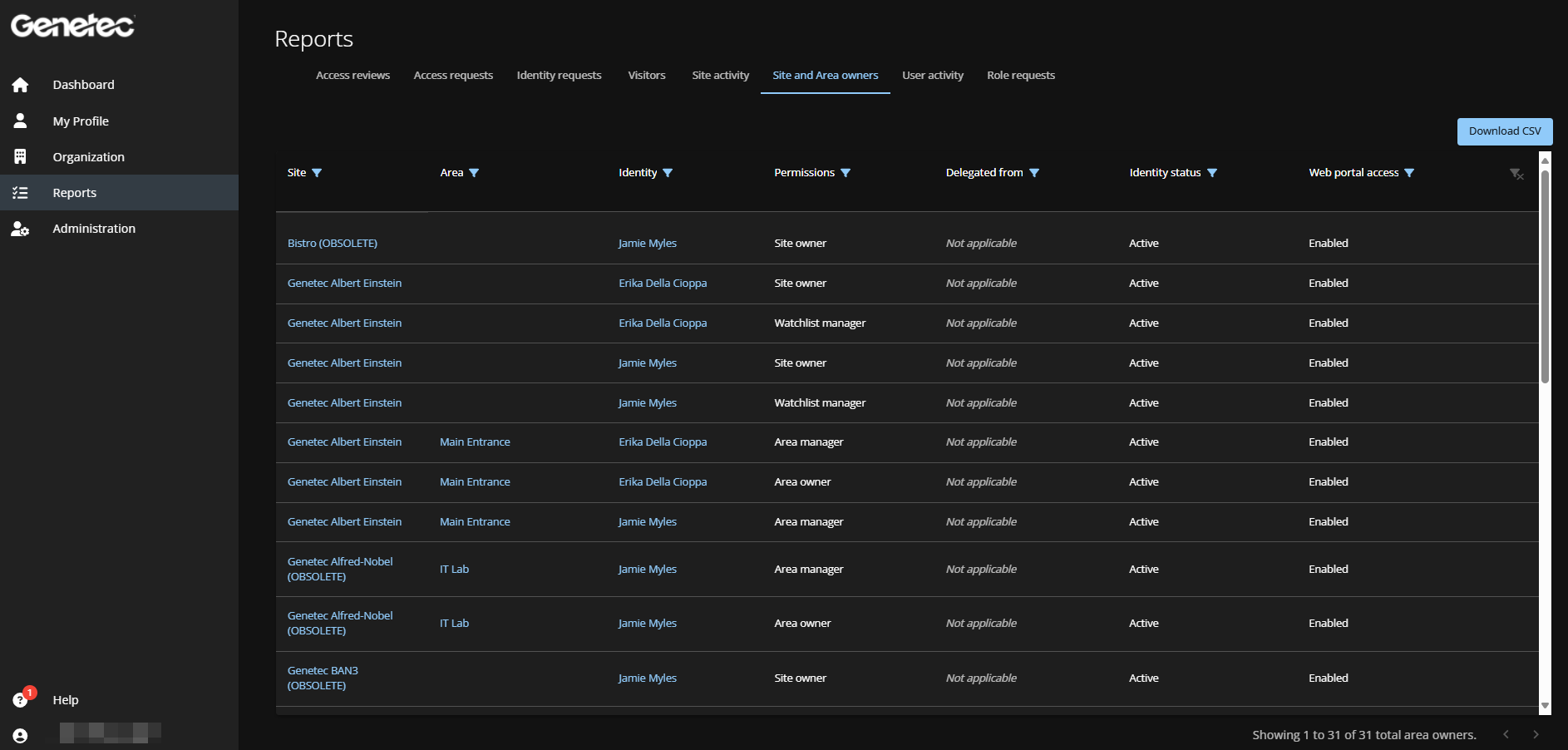Viewport: 1568px width, 750px height.
Task: Open the Web portal access filter
Action: tap(1409, 173)
